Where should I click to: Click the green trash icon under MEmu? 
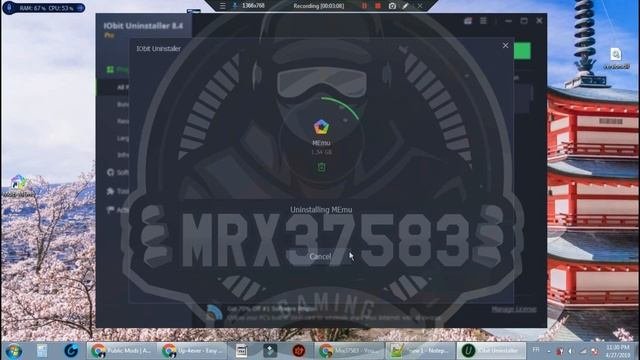pyautogui.click(x=322, y=167)
